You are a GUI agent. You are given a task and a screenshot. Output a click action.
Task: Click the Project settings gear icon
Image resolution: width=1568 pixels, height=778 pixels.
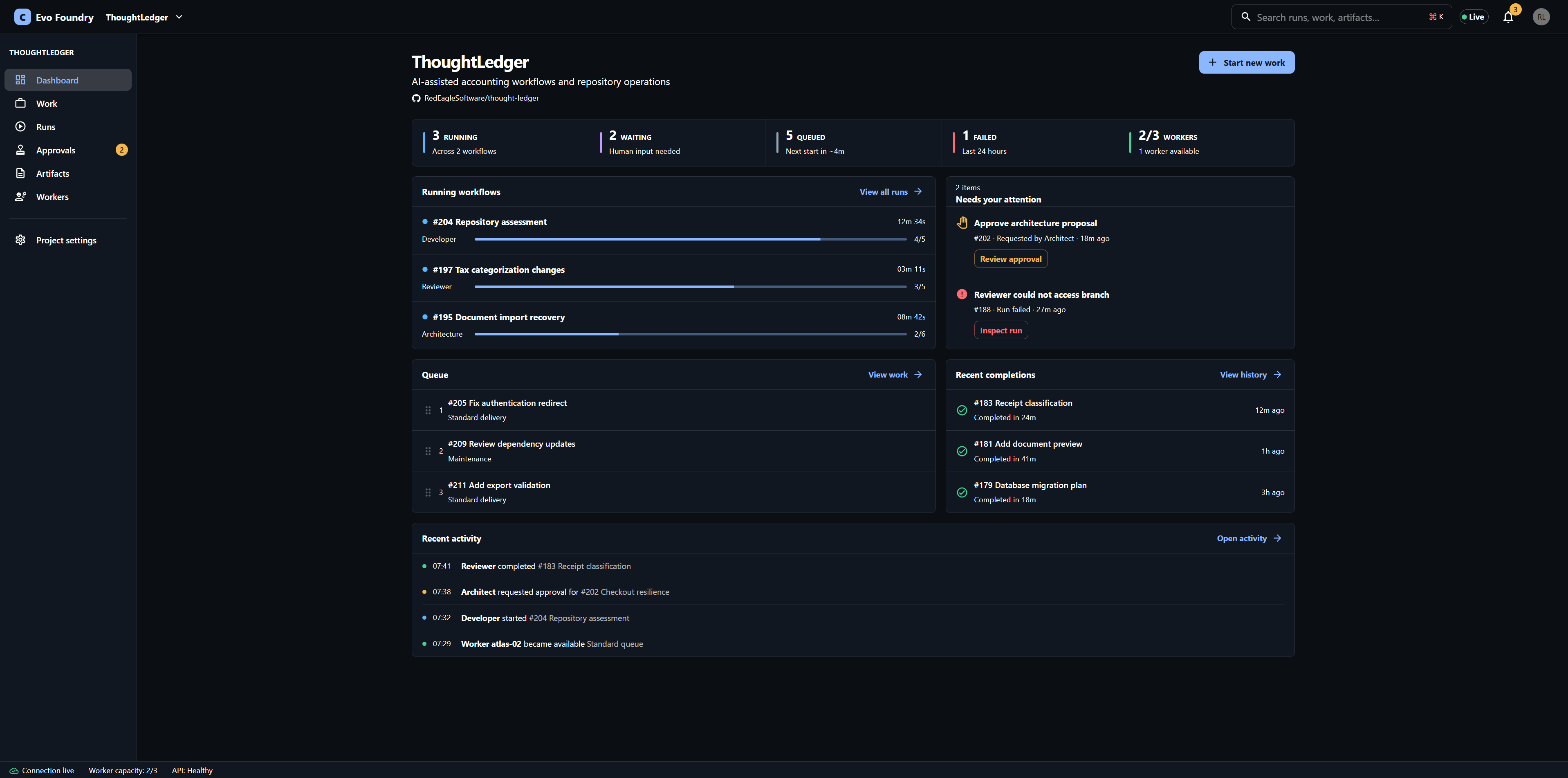(21, 240)
